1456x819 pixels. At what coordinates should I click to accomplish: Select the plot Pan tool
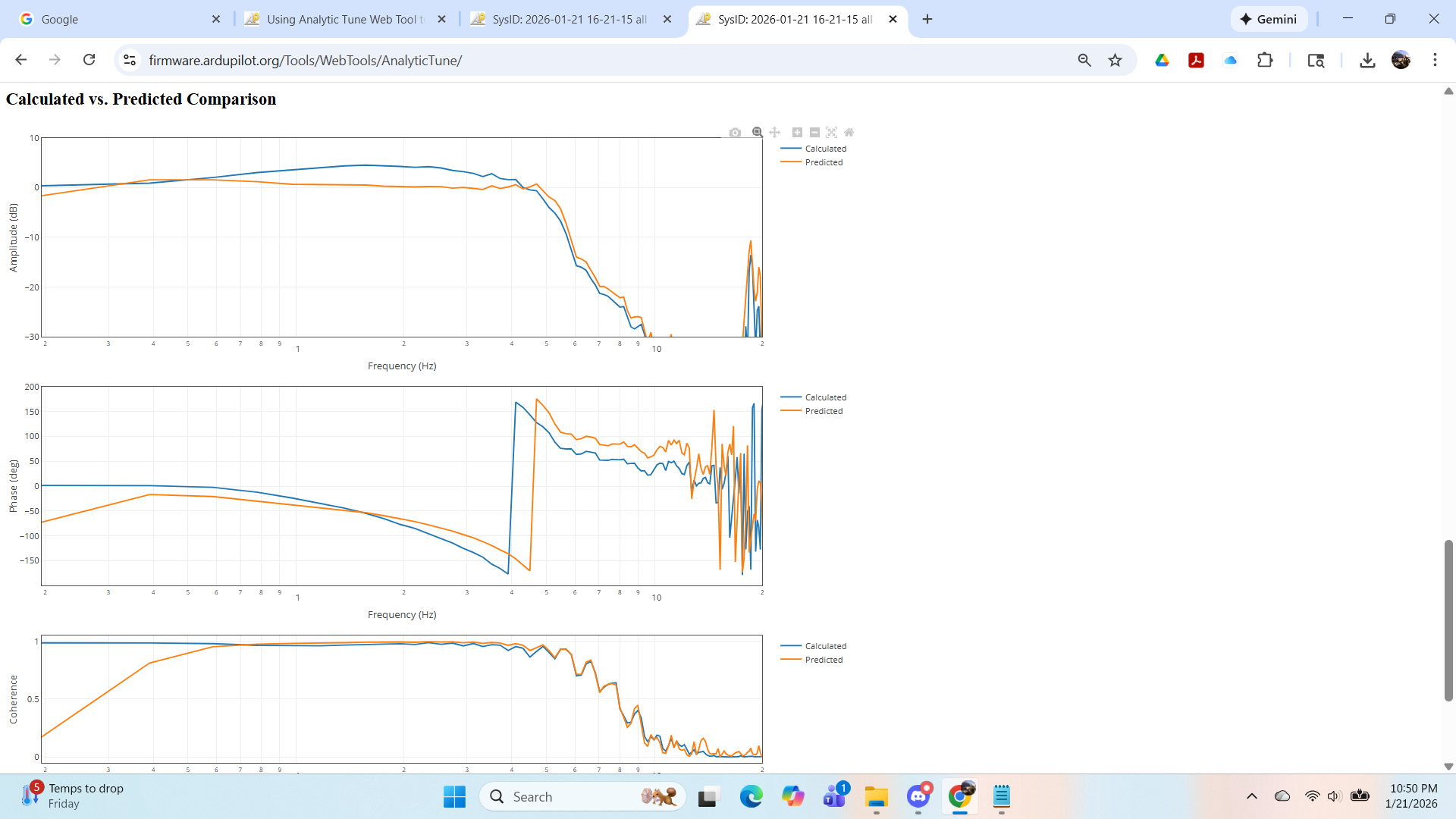click(x=774, y=133)
